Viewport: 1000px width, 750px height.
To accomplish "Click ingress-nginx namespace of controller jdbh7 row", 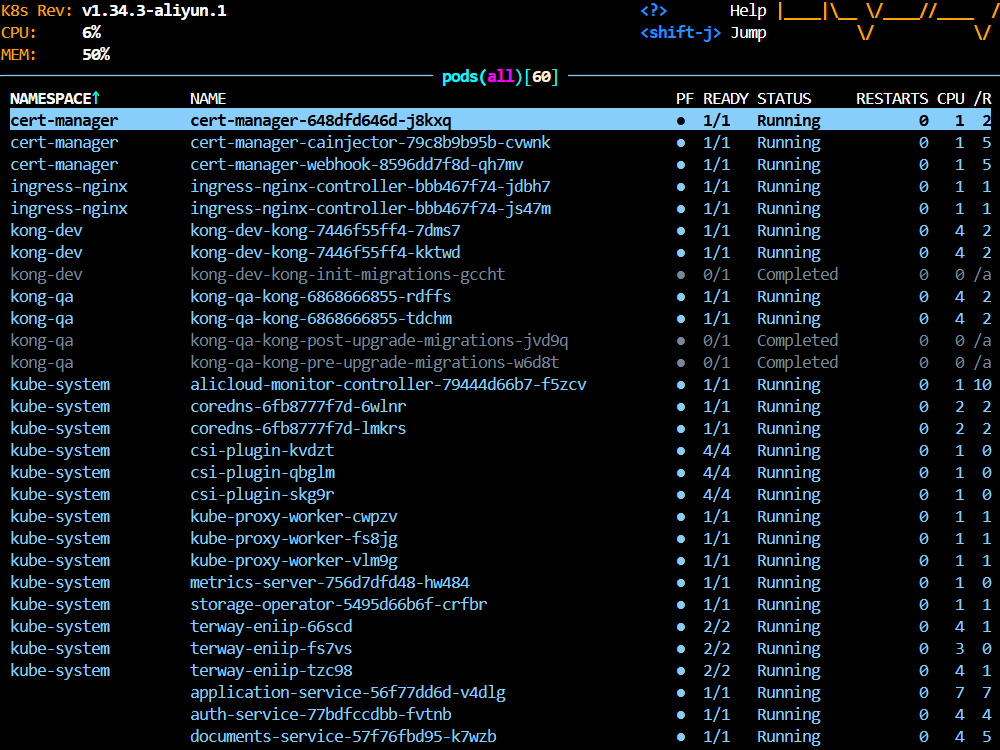I will [69, 186].
